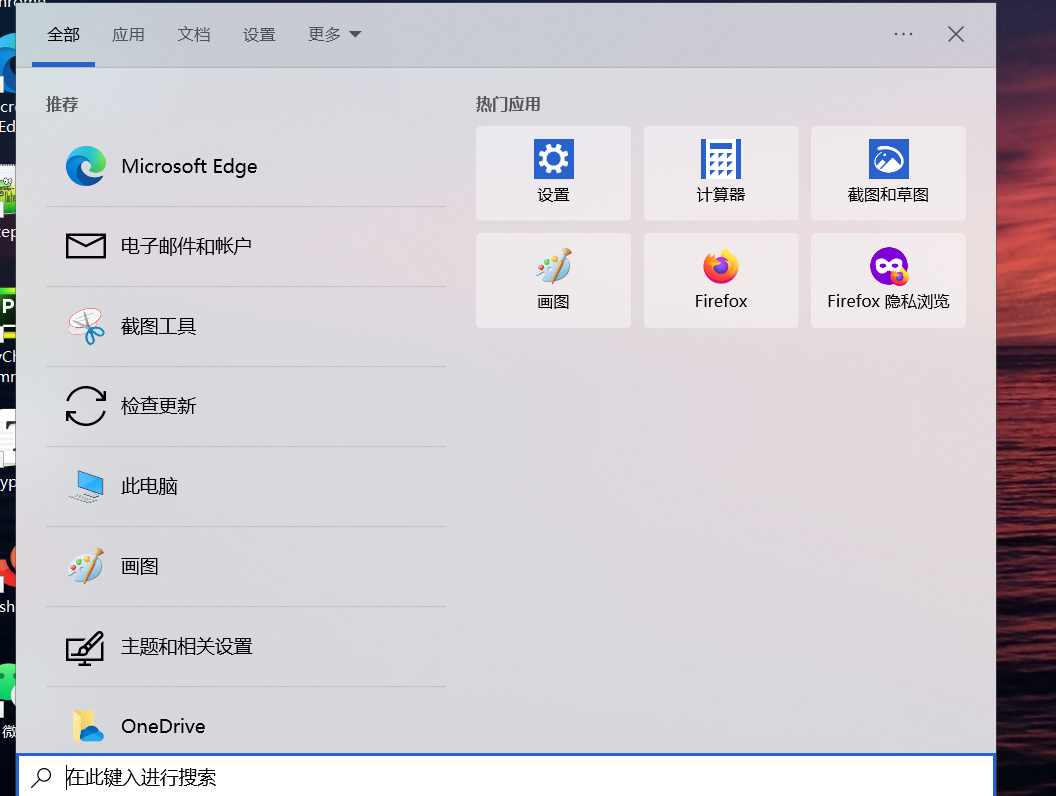Viewport: 1056px width, 796px height.
Task: Click the 电子邮件和帐户 envelope icon
Action: pos(86,246)
